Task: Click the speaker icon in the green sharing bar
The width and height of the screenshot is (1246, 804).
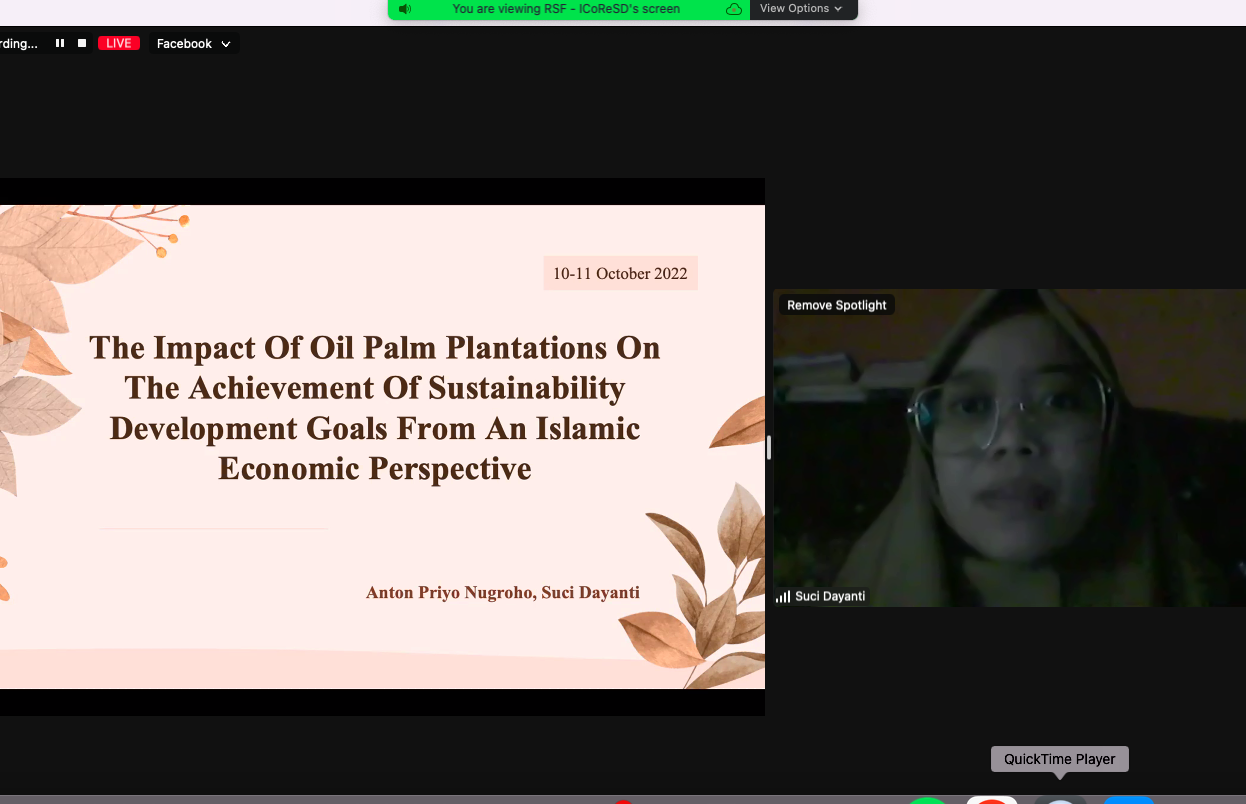Action: coord(404,9)
